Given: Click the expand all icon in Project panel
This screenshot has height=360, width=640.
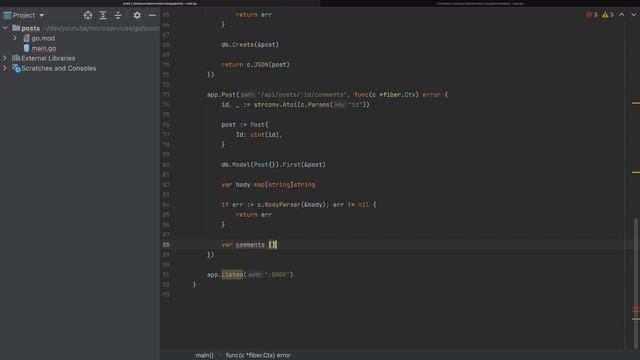Looking at the screenshot, I should click(103, 16).
